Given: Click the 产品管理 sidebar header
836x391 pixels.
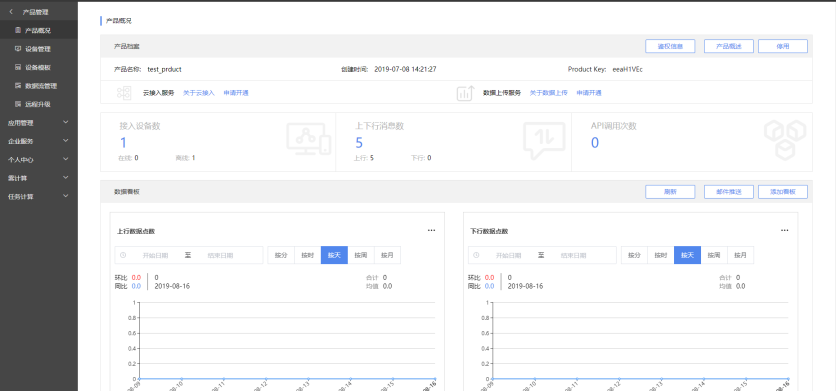Looking at the screenshot, I should tap(35, 12).
